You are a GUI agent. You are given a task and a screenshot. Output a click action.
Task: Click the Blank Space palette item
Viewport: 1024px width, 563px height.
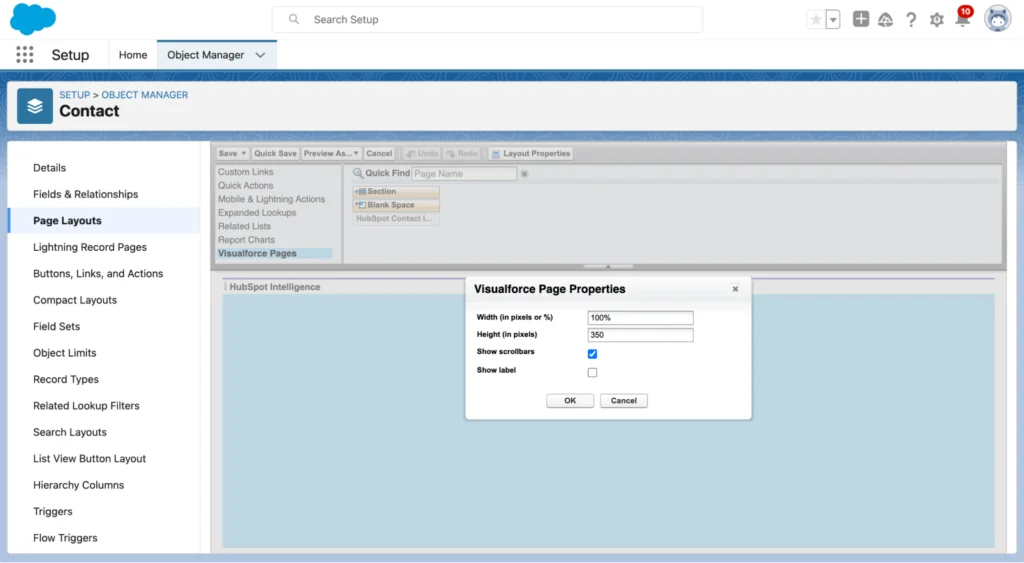[x=396, y=205]
